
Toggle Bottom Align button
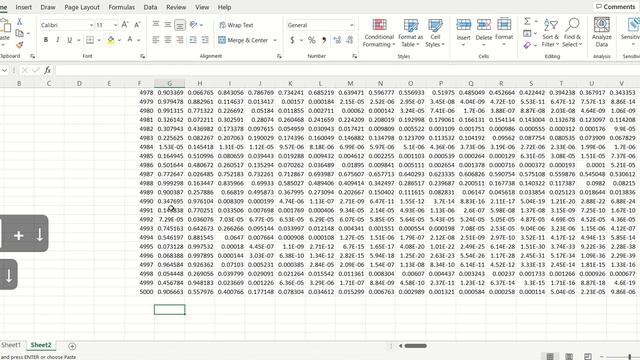tap(180, 25)
